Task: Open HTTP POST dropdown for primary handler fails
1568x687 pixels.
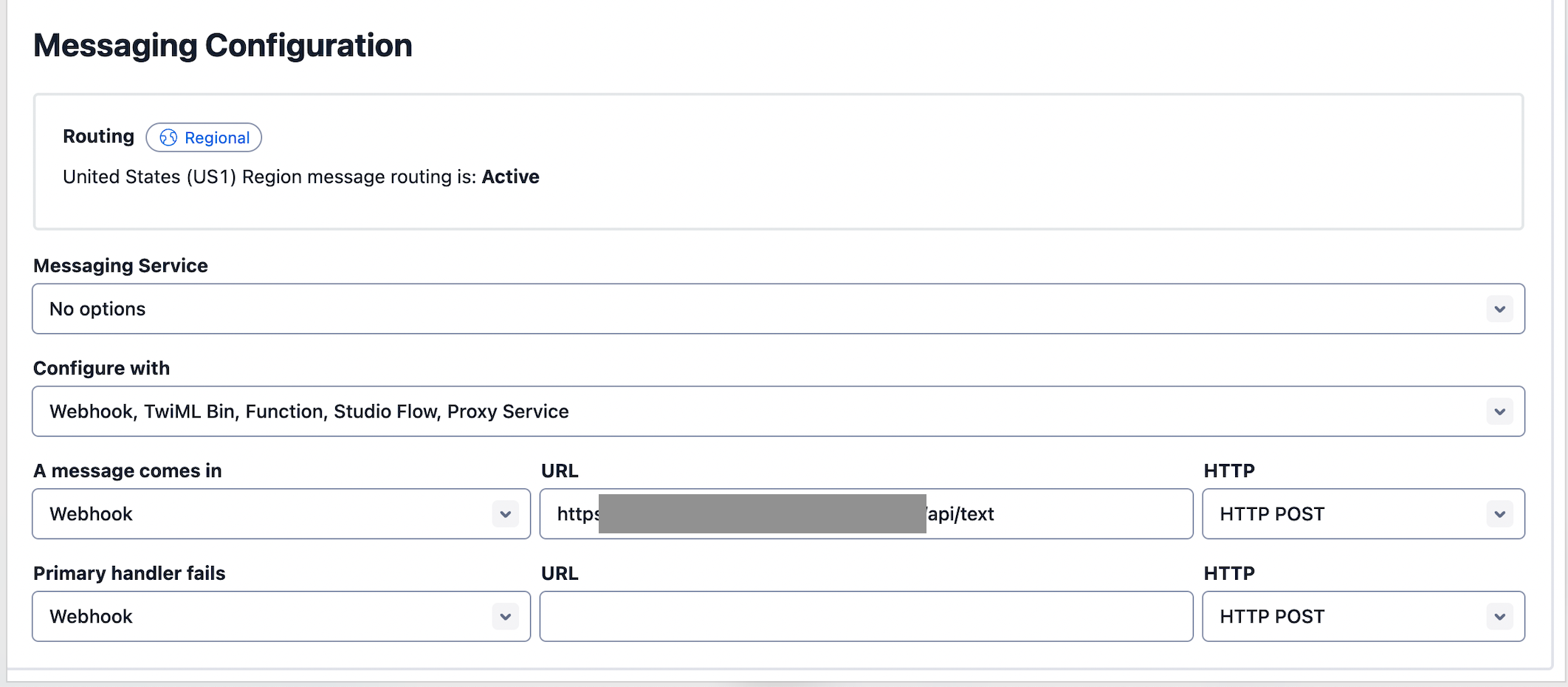Action: [1344, 617]
